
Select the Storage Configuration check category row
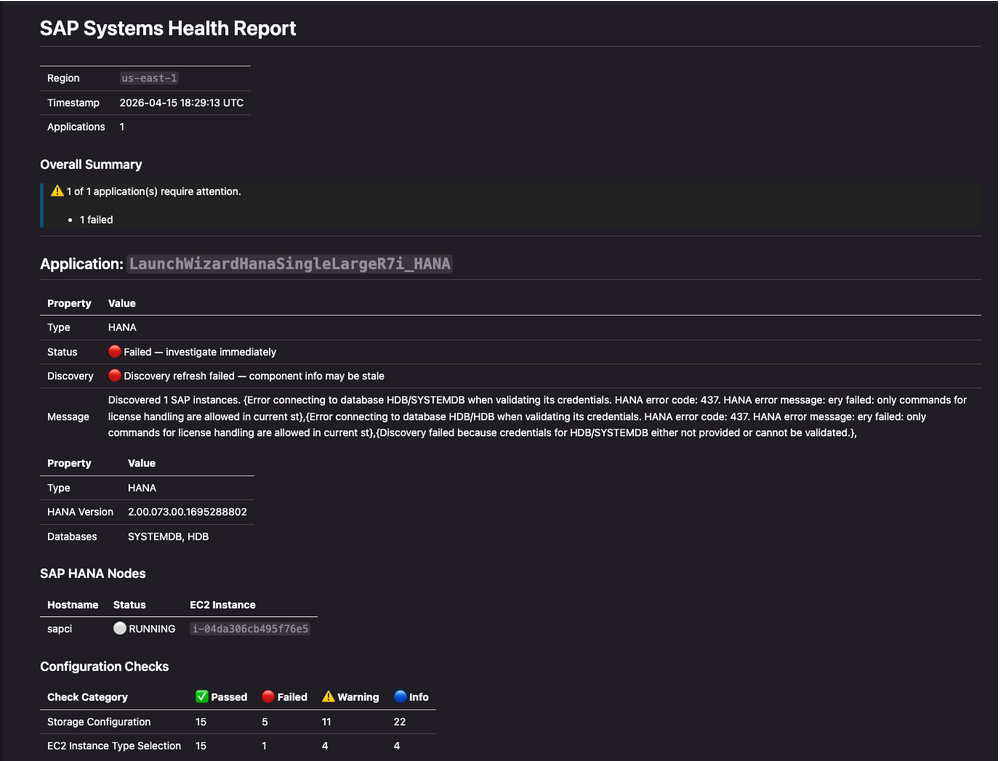tap(99, 722)
